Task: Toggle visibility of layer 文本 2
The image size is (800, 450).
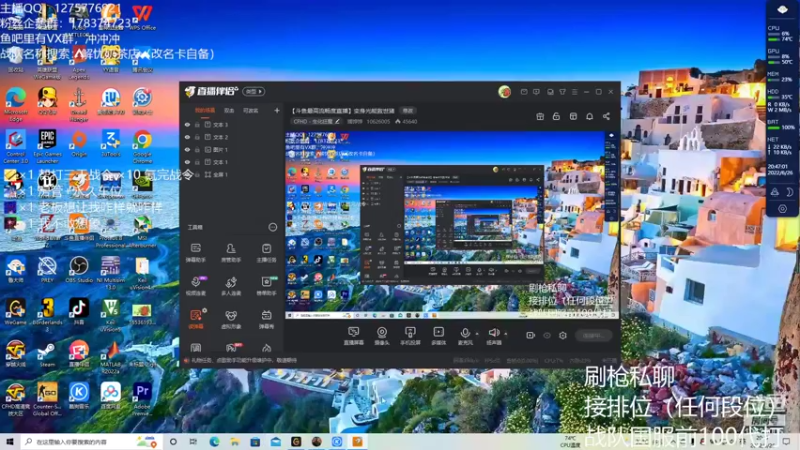Action: pos(187,137)
